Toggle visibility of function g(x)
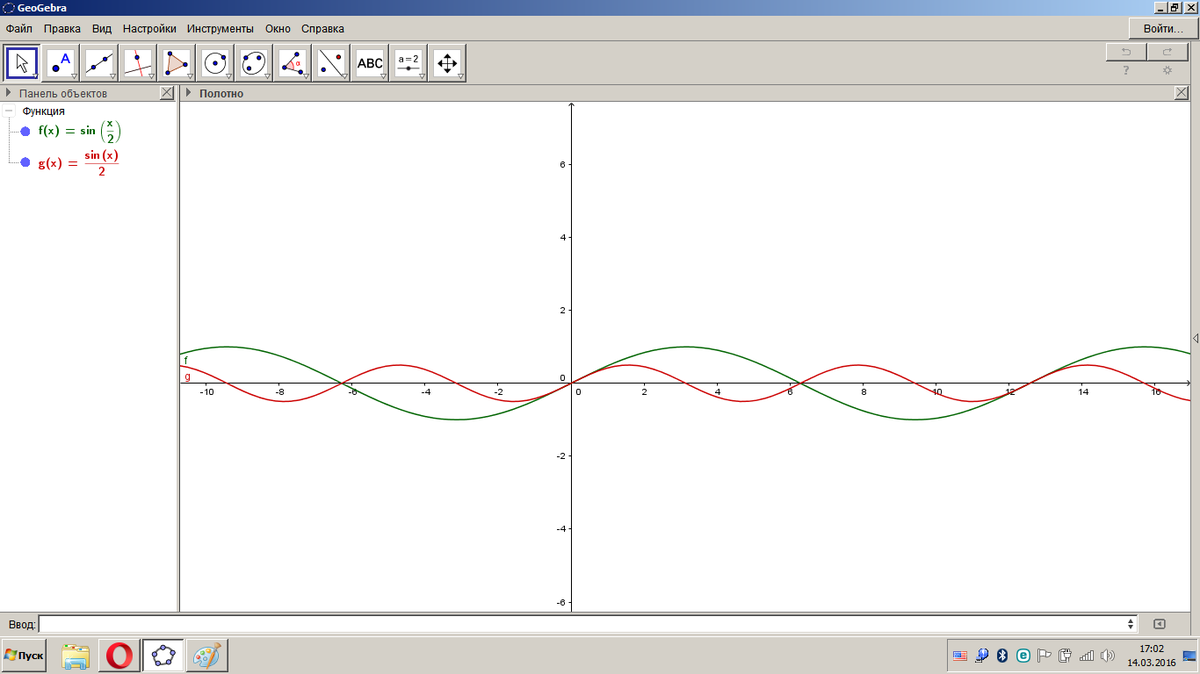Image resolution: width=1200 pixels, height=674 pixels. point(26,163)
